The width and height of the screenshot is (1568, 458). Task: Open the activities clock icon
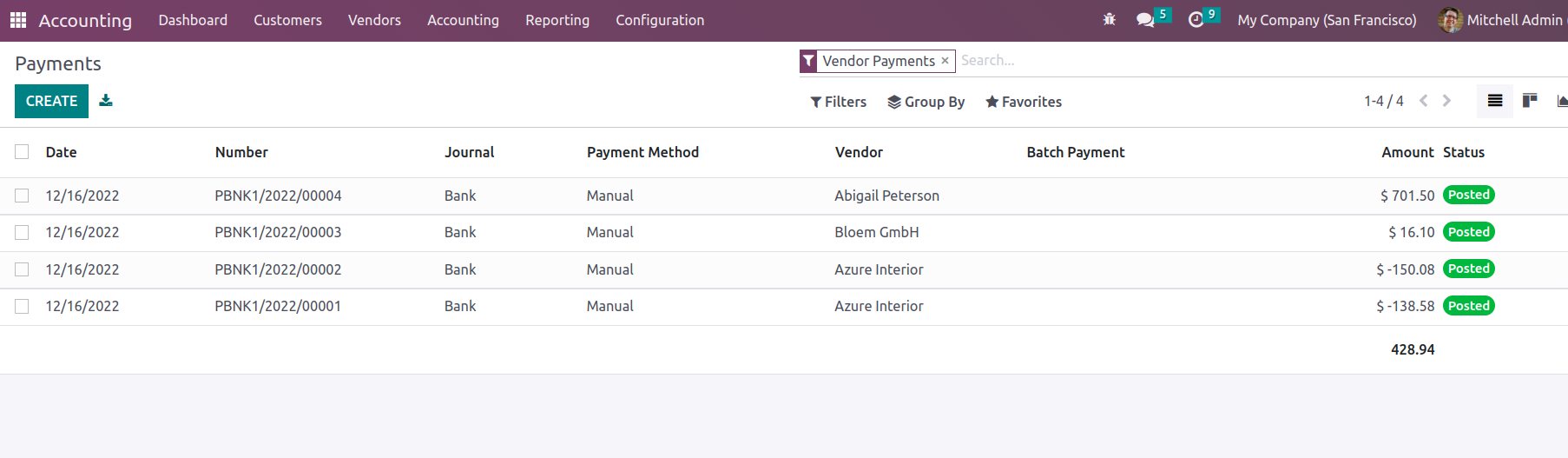click(1196, 19)
